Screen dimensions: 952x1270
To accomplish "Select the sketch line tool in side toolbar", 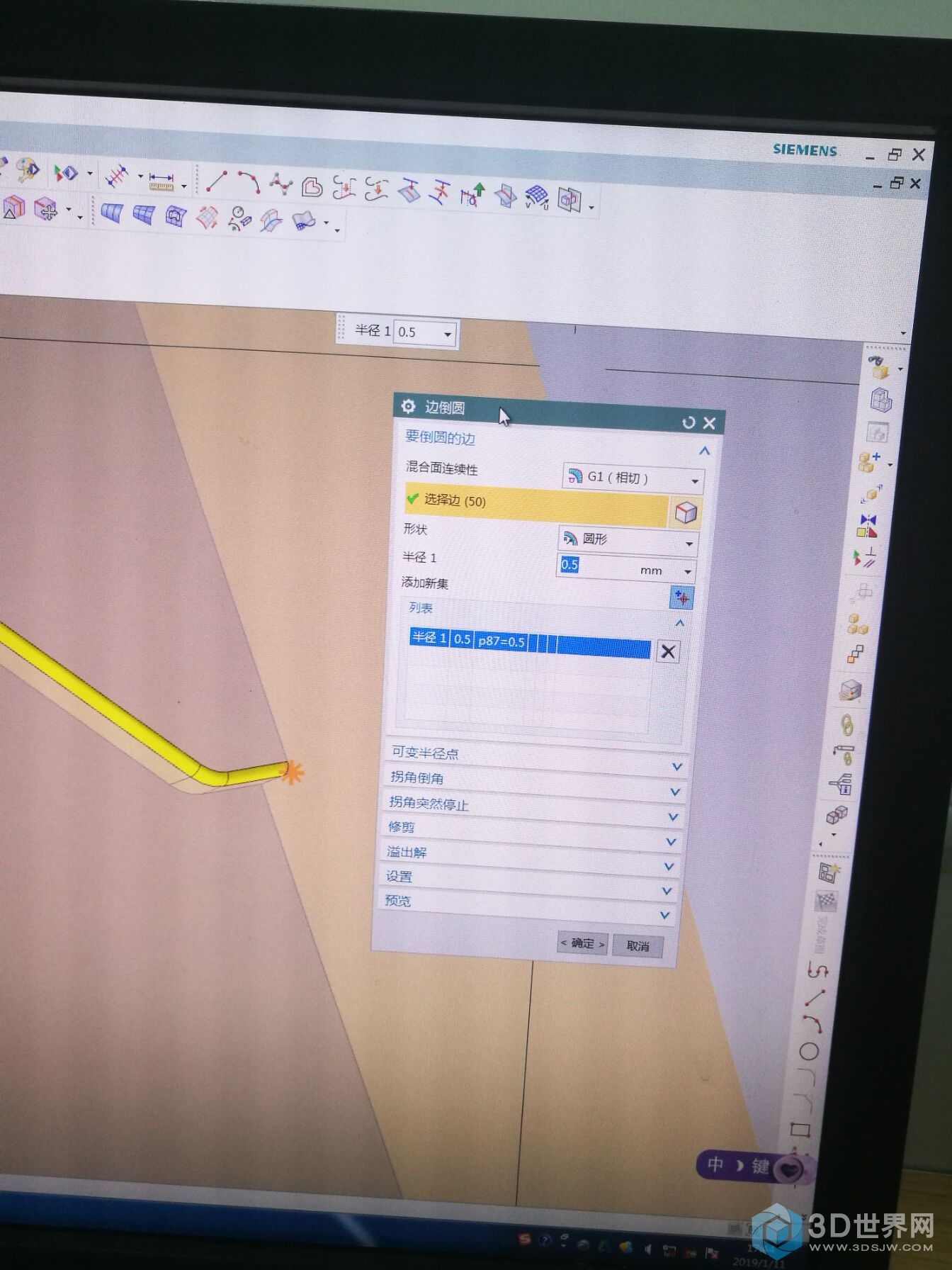I will (815, 998).
